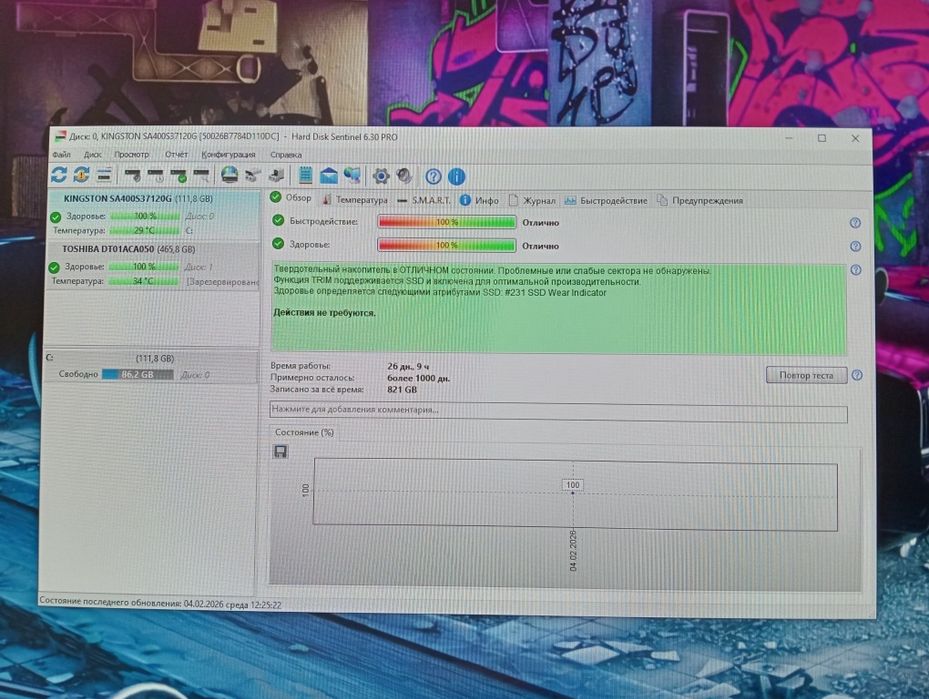Switch to the Быстродействие tab
The image size is (929, 699).
[x=606, y=201]
